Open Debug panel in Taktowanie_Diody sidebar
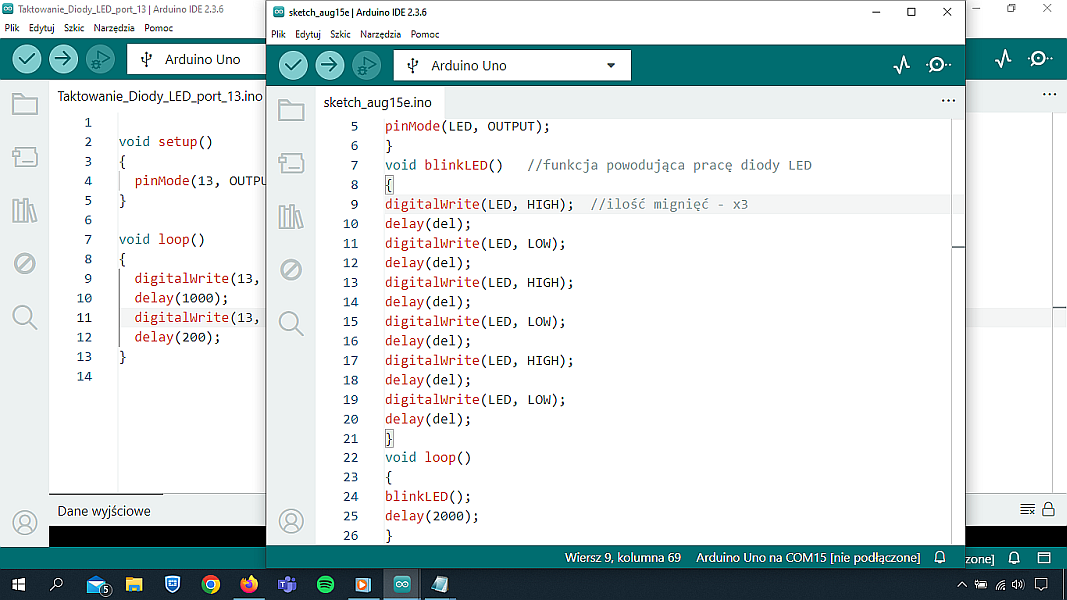The width and height of the screenshot is (1067, 600). click(x=25, y=263)
